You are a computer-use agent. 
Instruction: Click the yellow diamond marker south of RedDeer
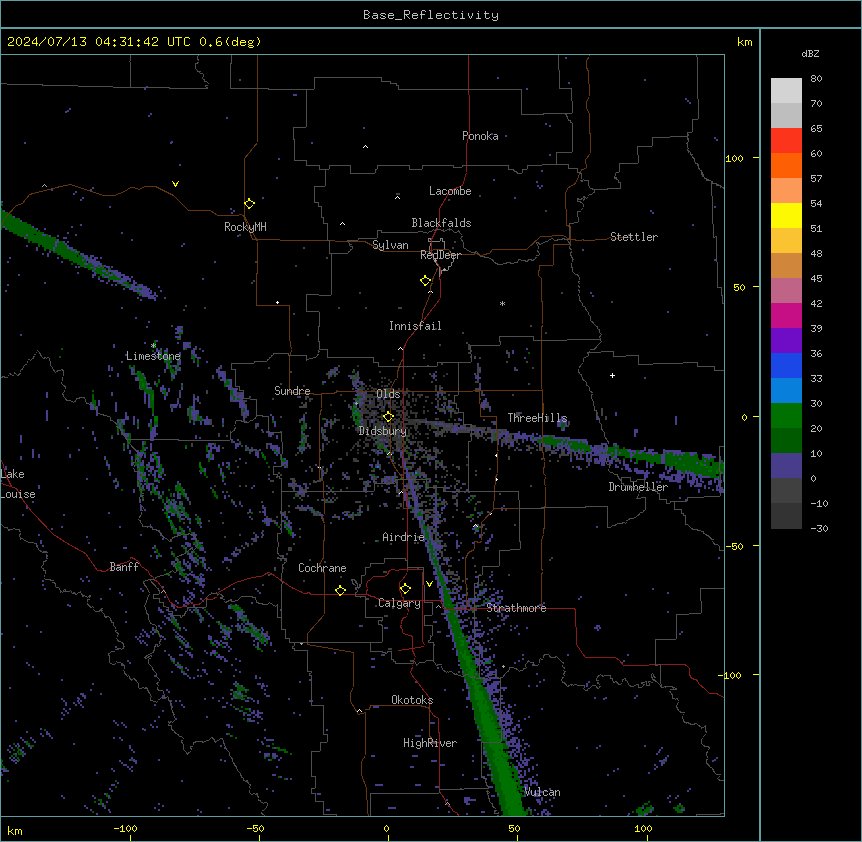(x=425, y=281)
